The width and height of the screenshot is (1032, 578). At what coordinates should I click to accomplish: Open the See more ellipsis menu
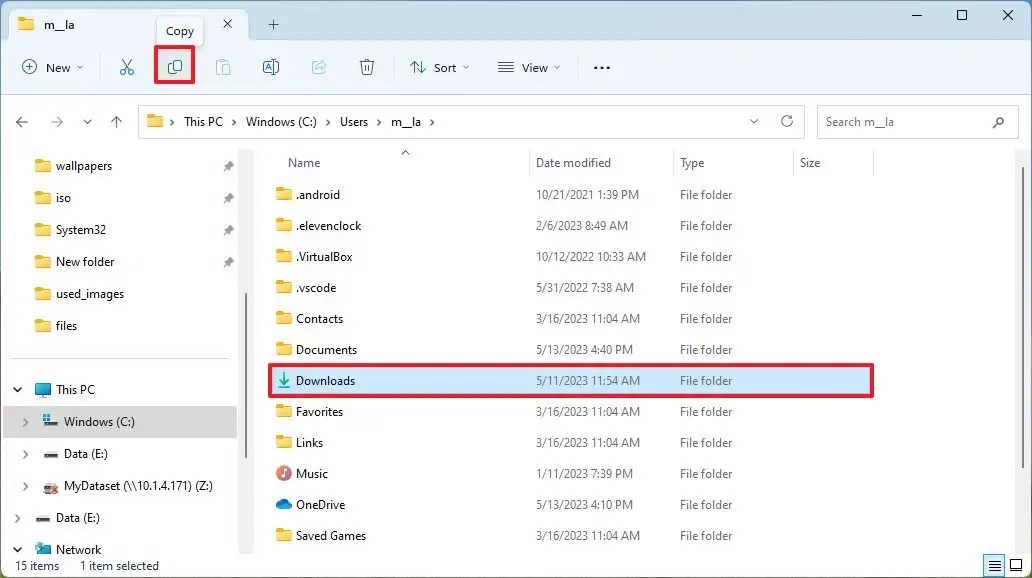pyautogui.click(x=601, y=67)
